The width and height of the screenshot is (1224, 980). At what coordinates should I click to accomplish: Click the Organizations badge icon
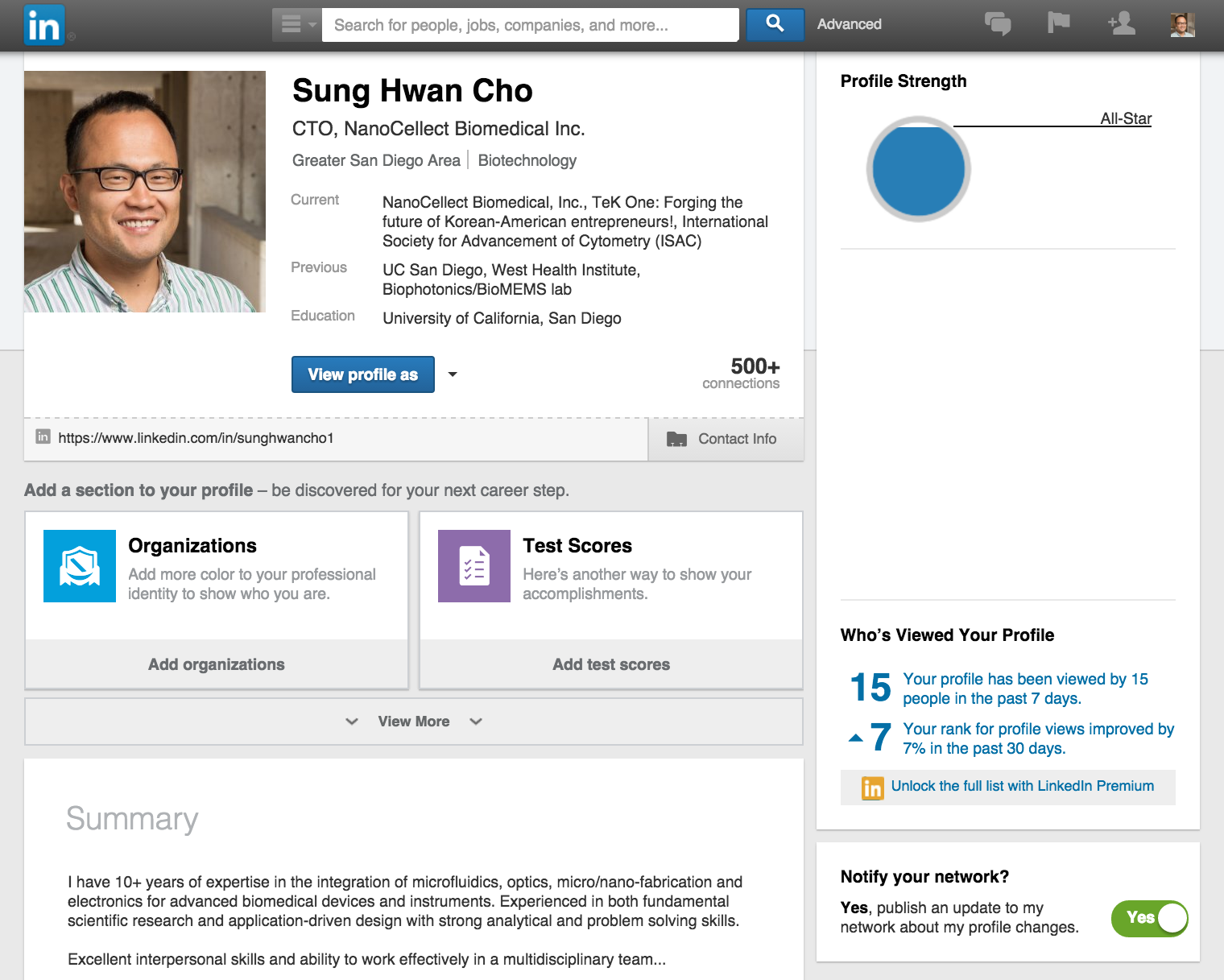click(80, 566)
